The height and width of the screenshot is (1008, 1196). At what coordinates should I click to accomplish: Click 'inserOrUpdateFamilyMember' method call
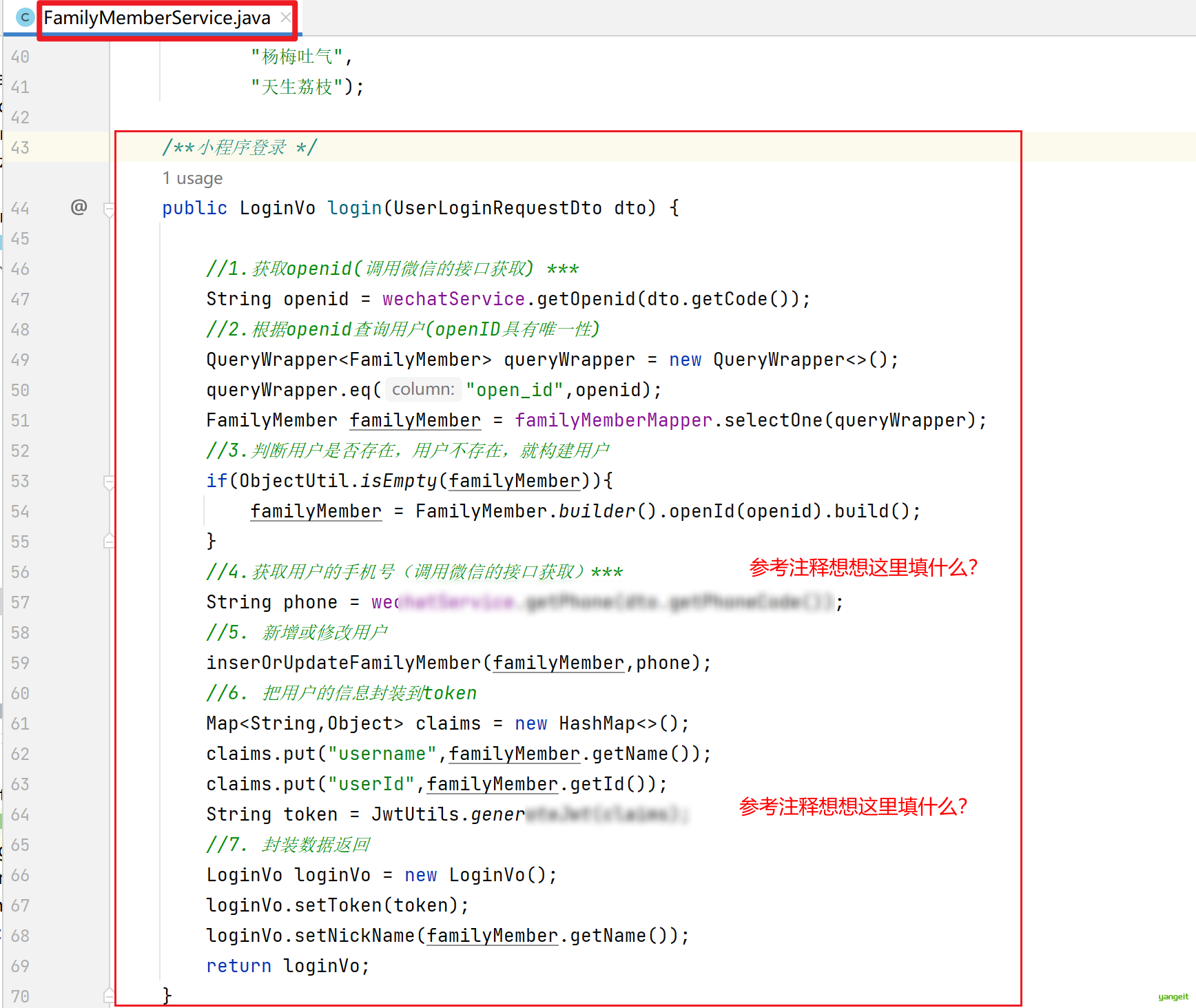[344, 663]
